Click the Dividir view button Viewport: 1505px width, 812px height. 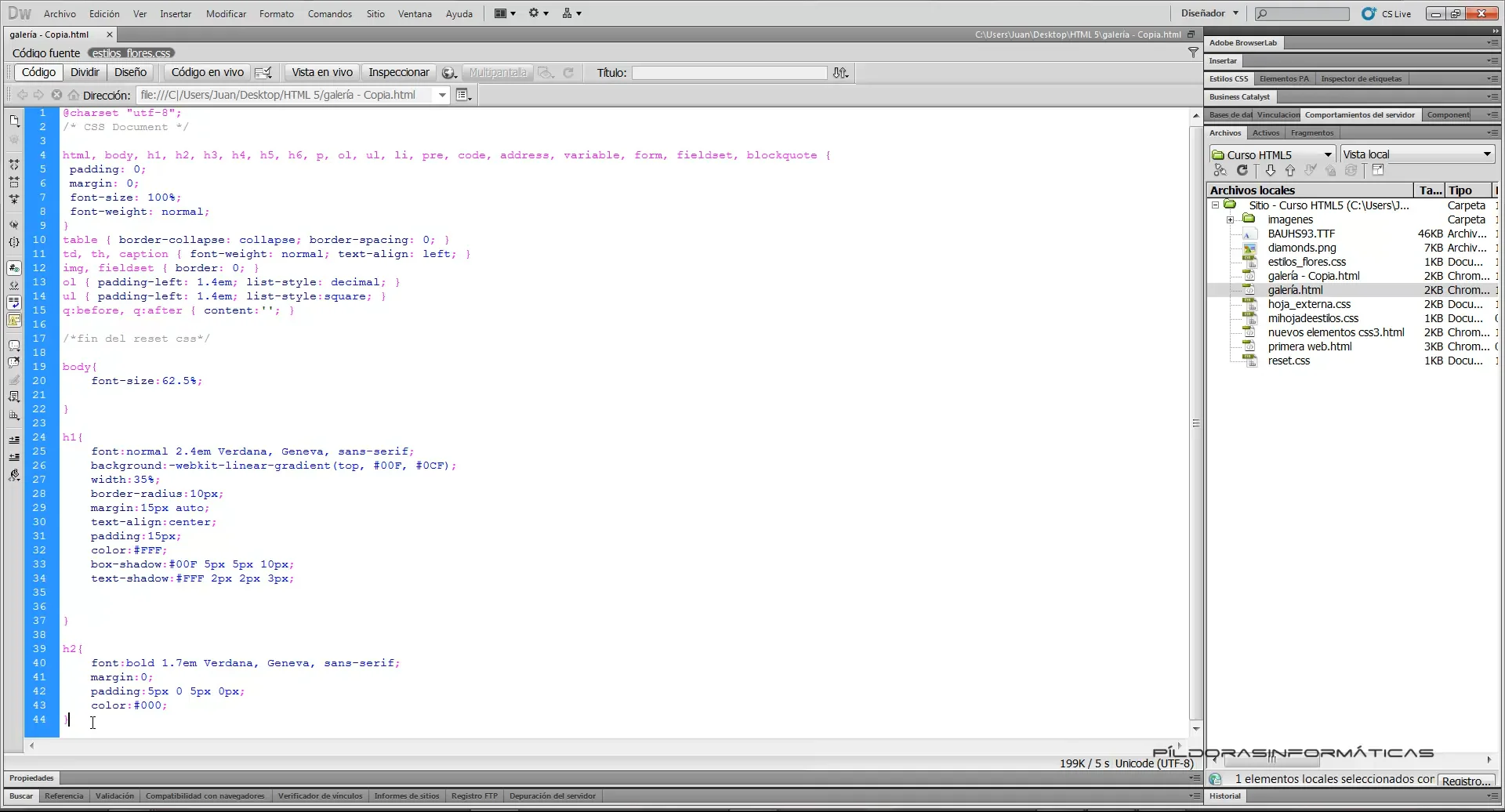(x=85, y=72)
